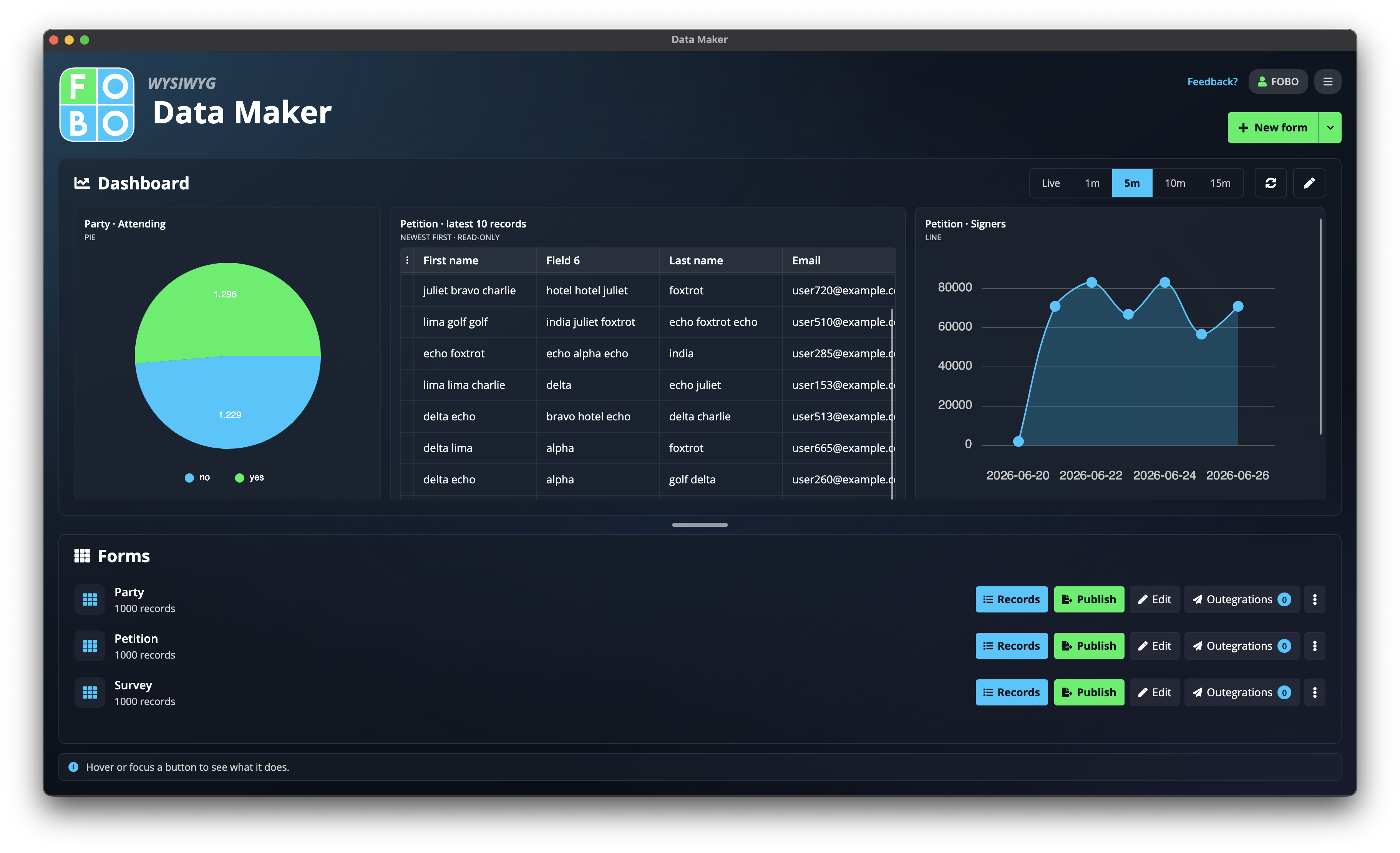Image resolution: width=1400 pixels, height=853 pixels.
Task: Select the 10m refresh interval
Action: 1174,183
